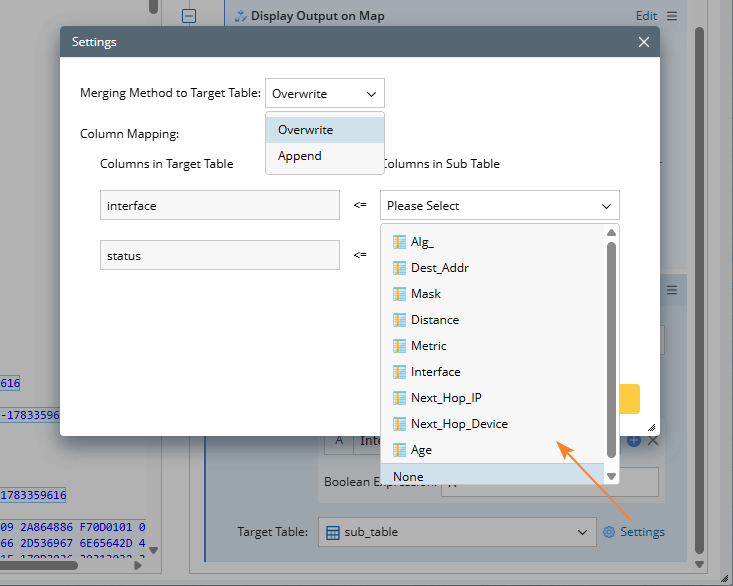
Task: Open the Please Select column dropdown
Action: click(499, 206)
